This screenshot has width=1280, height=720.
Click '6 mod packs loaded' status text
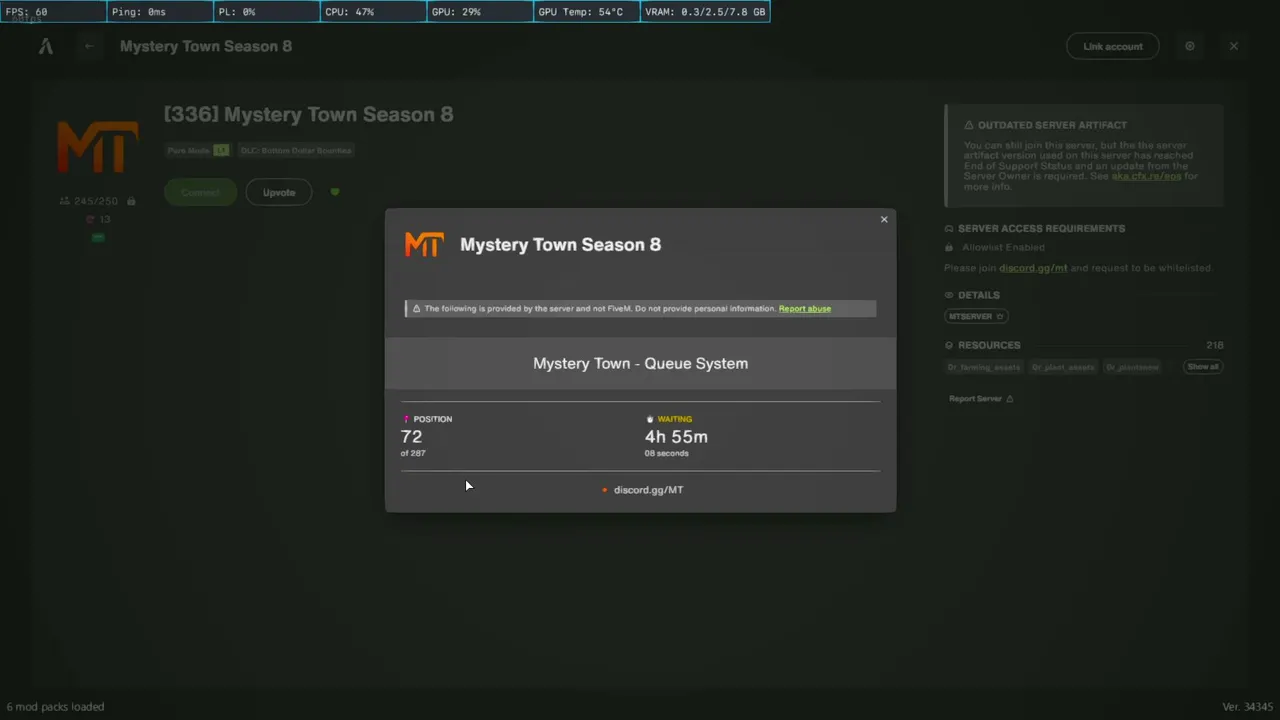(55, 707)
